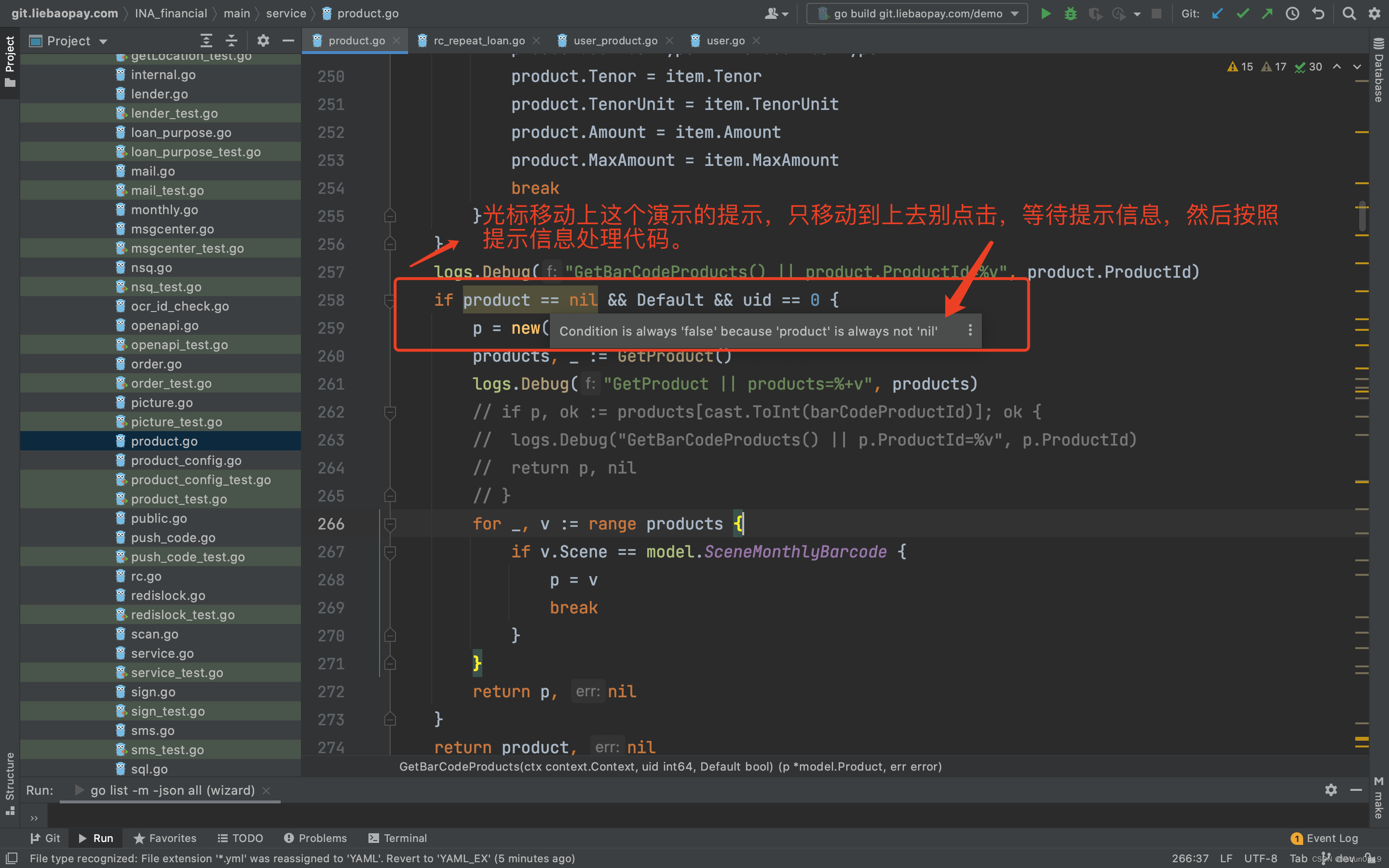Open go to line 266:37 indicator

pos(1190,858)
